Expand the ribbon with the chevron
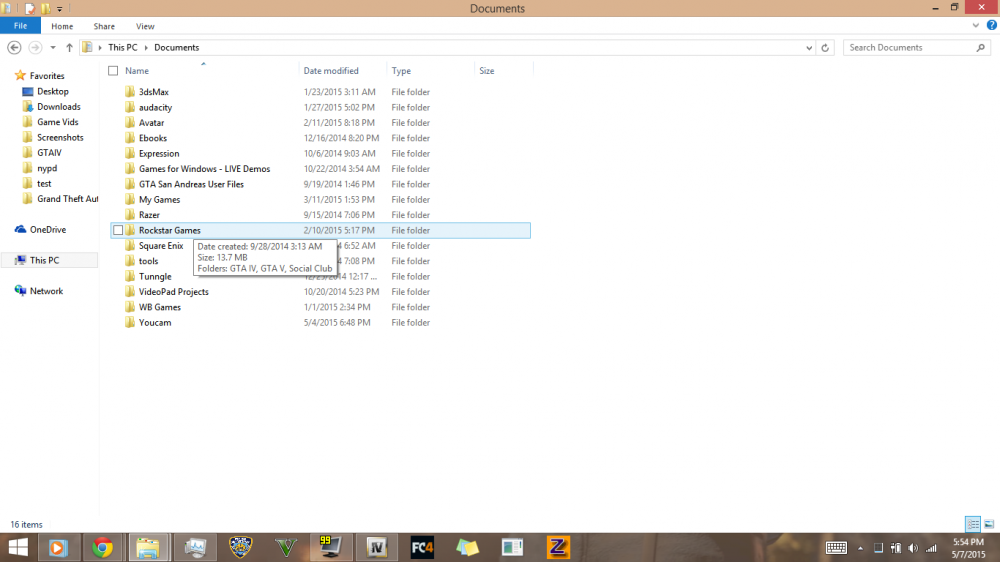 coord(976,26)
